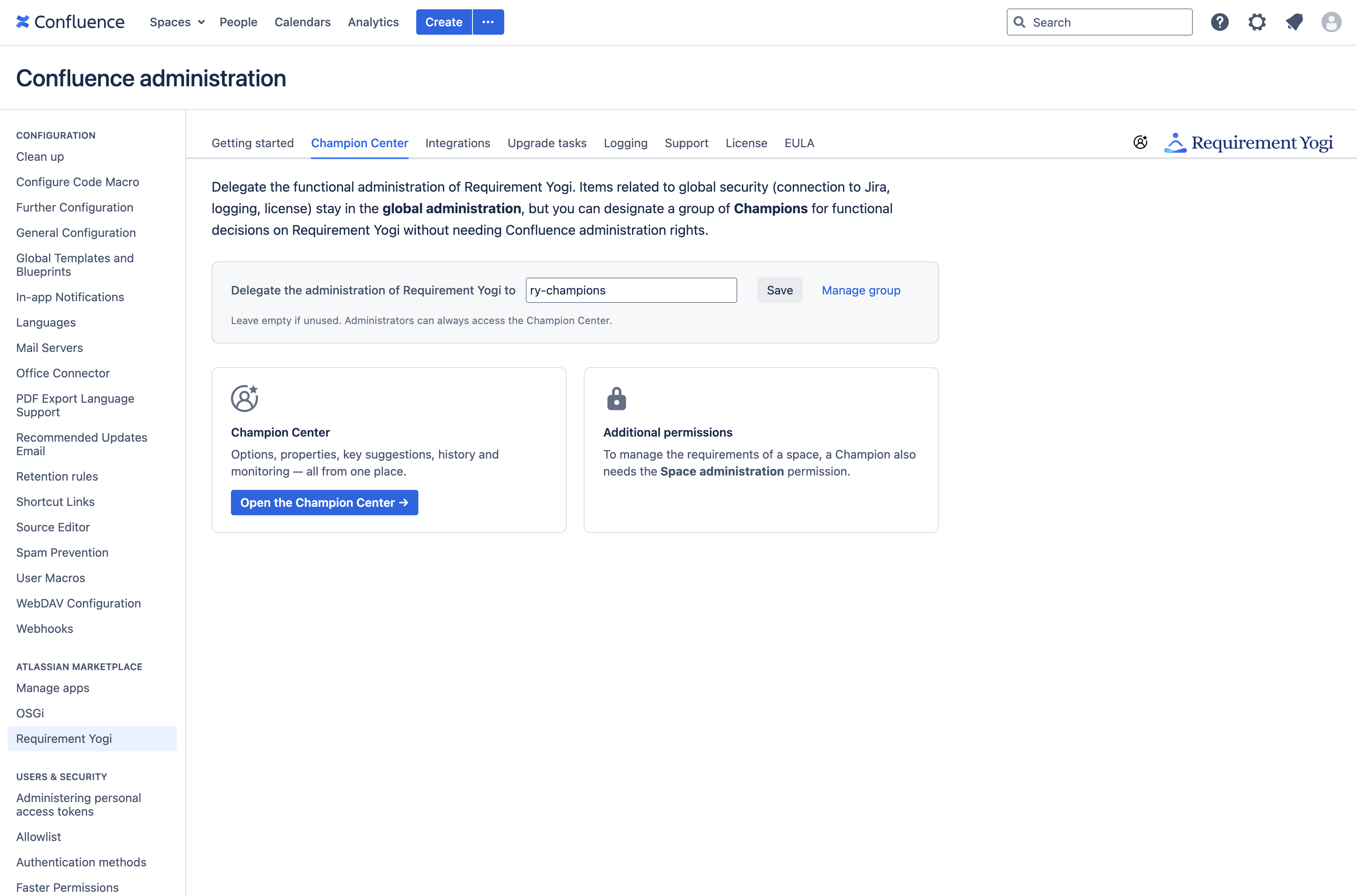Select the Champion Center tab

click(x=360, y=143)
